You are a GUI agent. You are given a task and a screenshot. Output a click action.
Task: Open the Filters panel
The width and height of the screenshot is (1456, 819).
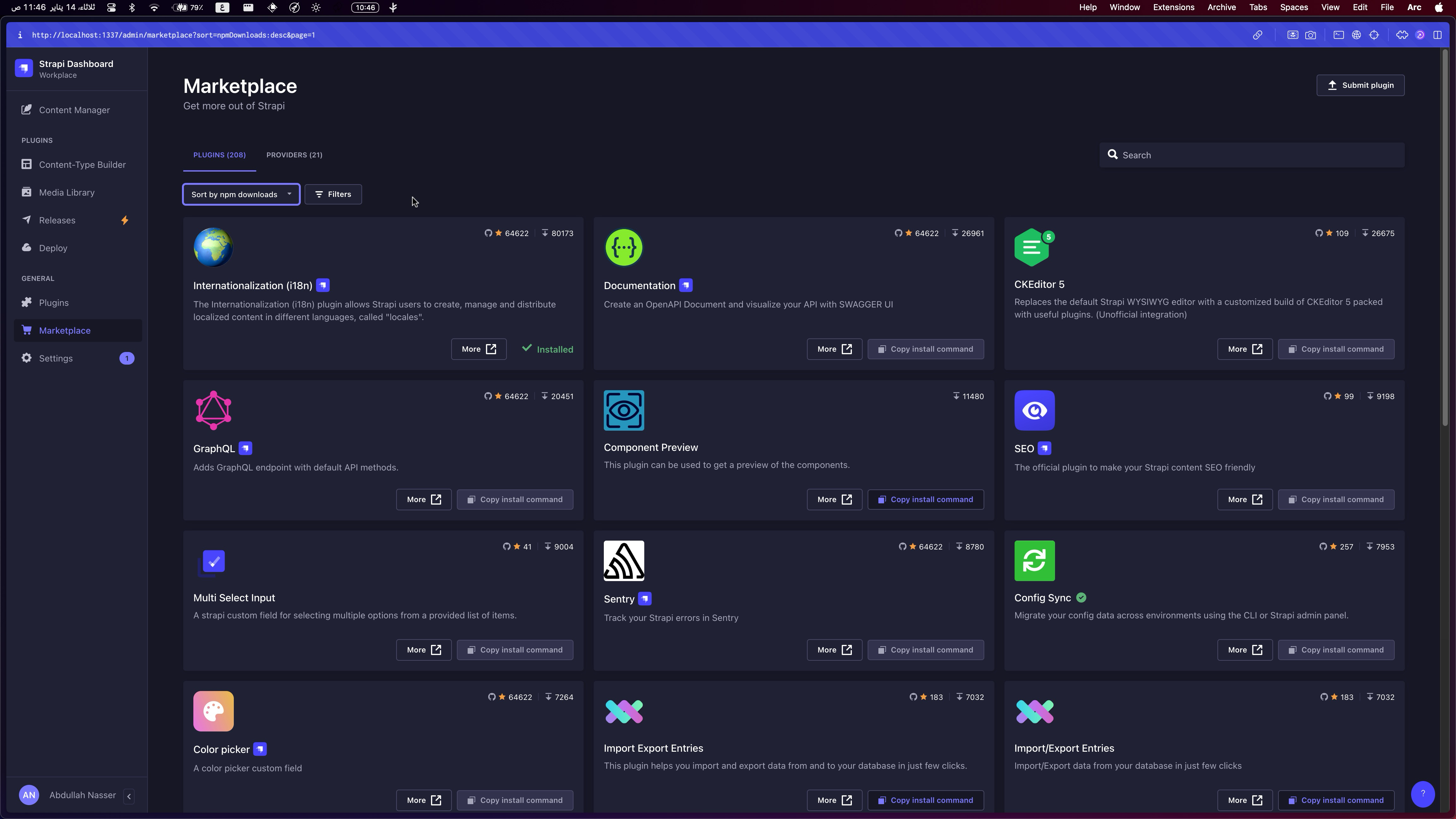click(x=333, y=194)
